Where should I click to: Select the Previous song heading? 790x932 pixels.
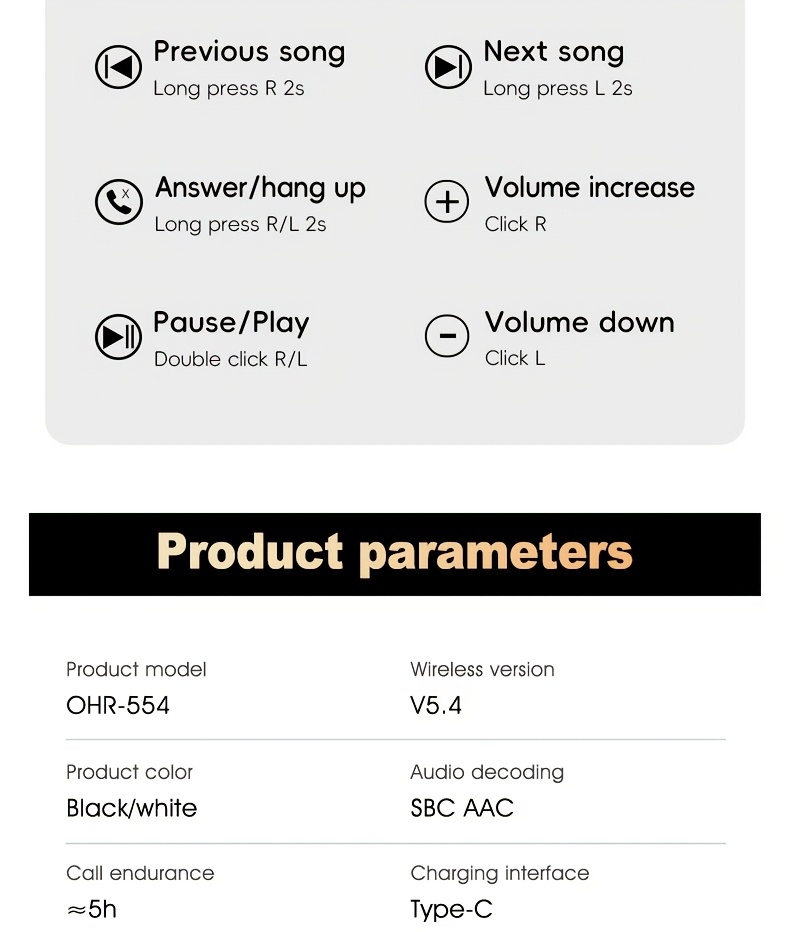pyautogui.click(x=249, y=52)
